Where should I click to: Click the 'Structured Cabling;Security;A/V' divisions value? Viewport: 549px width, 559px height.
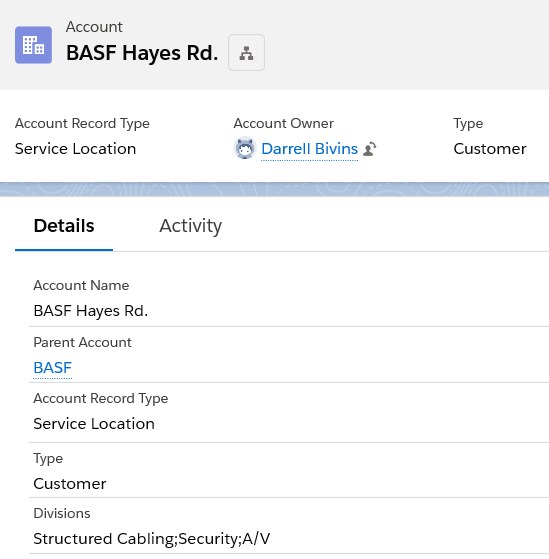[152, 539]
